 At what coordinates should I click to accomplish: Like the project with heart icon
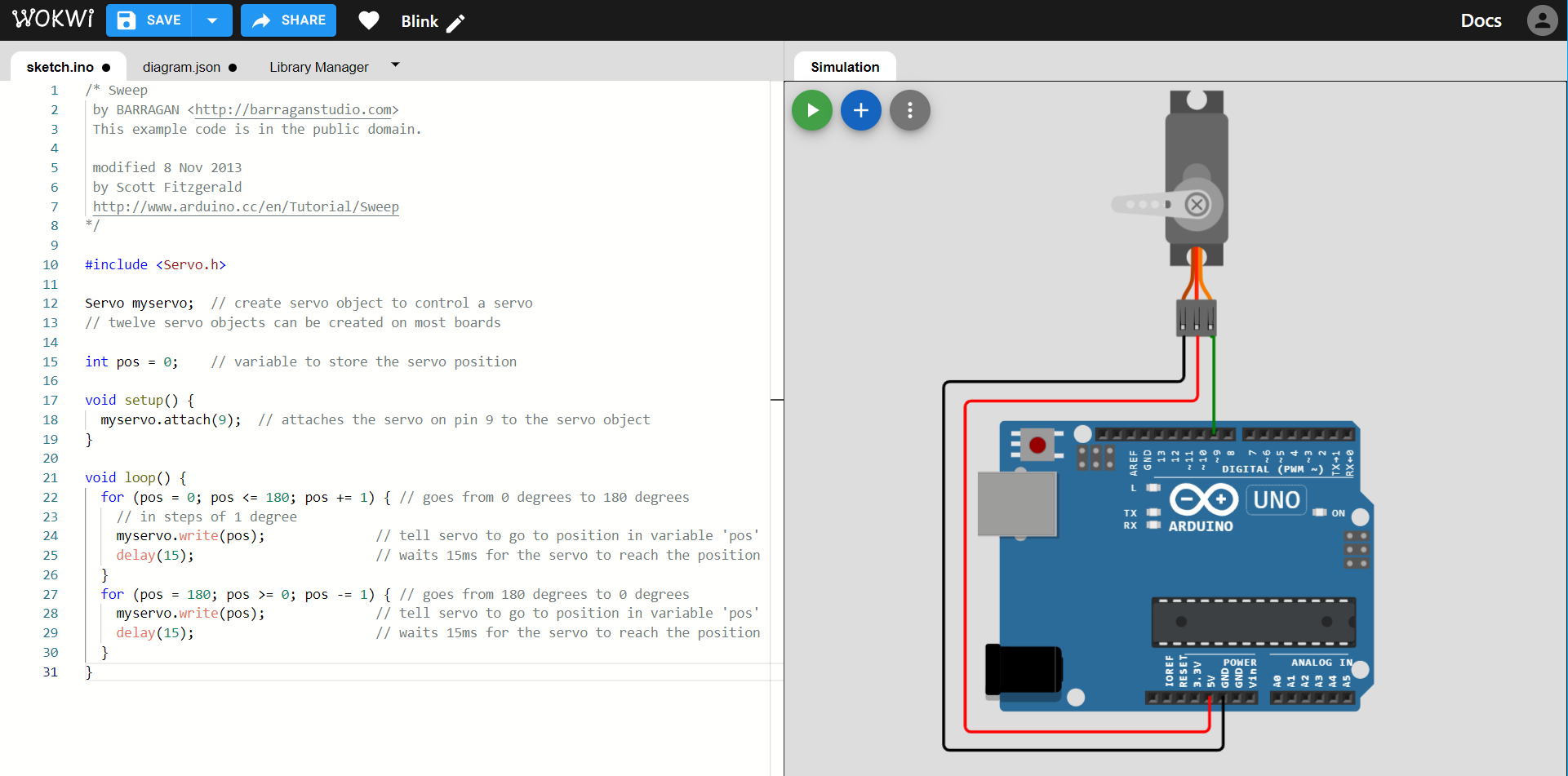coord(369,20)
